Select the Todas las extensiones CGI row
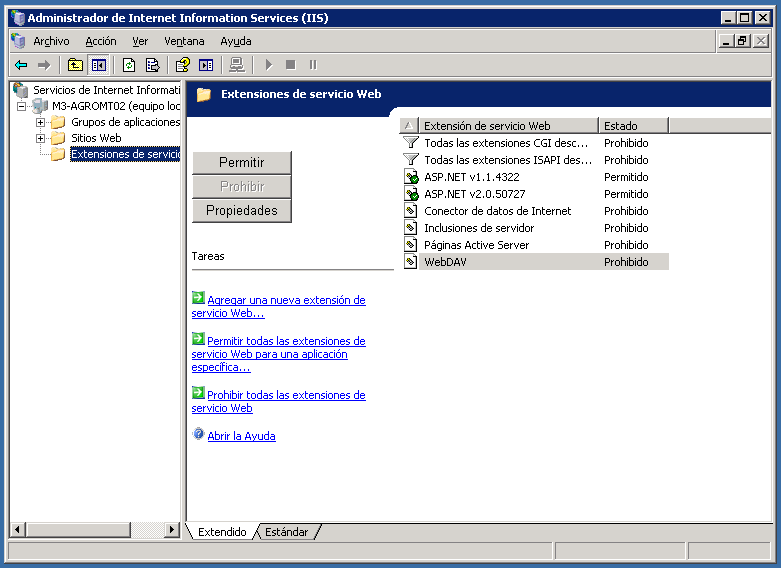781x568 pixels. 535,143
